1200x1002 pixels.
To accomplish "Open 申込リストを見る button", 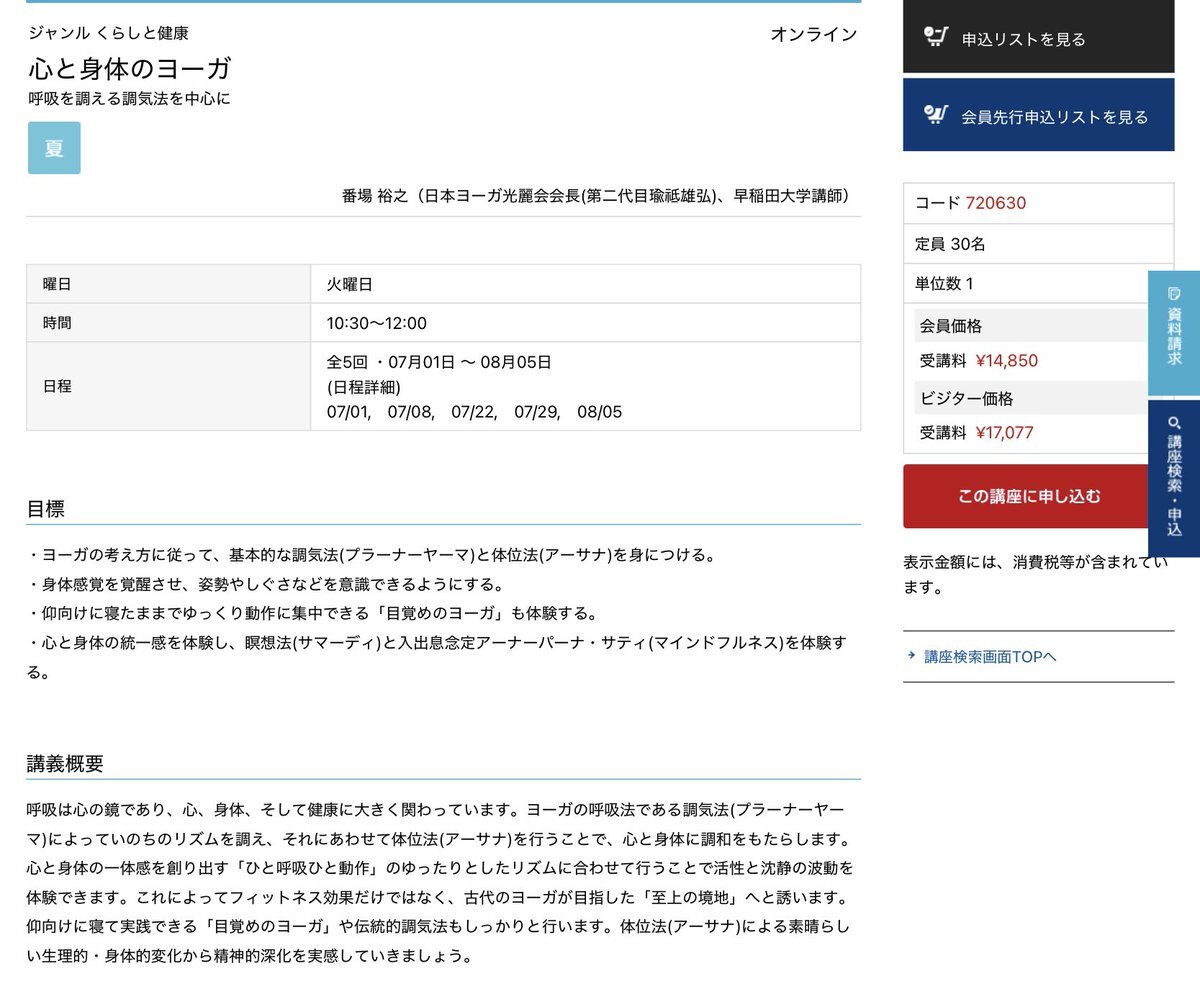I will tap(1038, 38).
